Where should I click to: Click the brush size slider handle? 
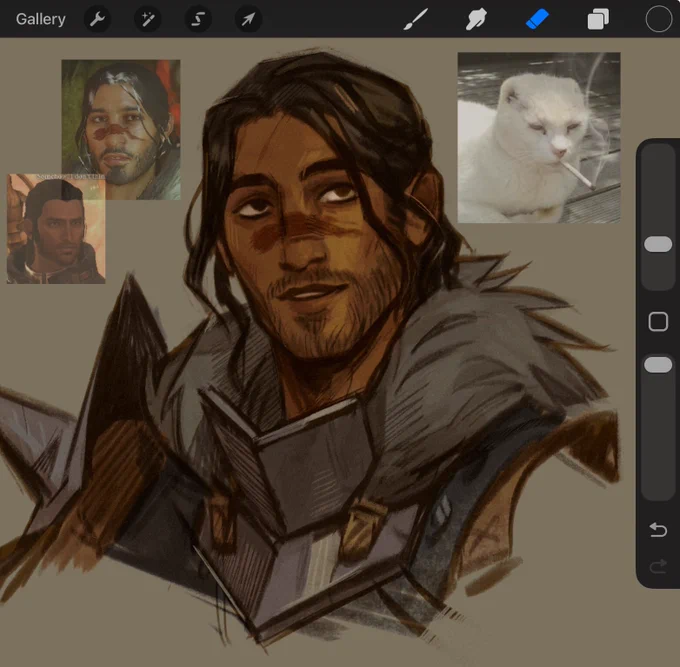click(x=658, y=244)
